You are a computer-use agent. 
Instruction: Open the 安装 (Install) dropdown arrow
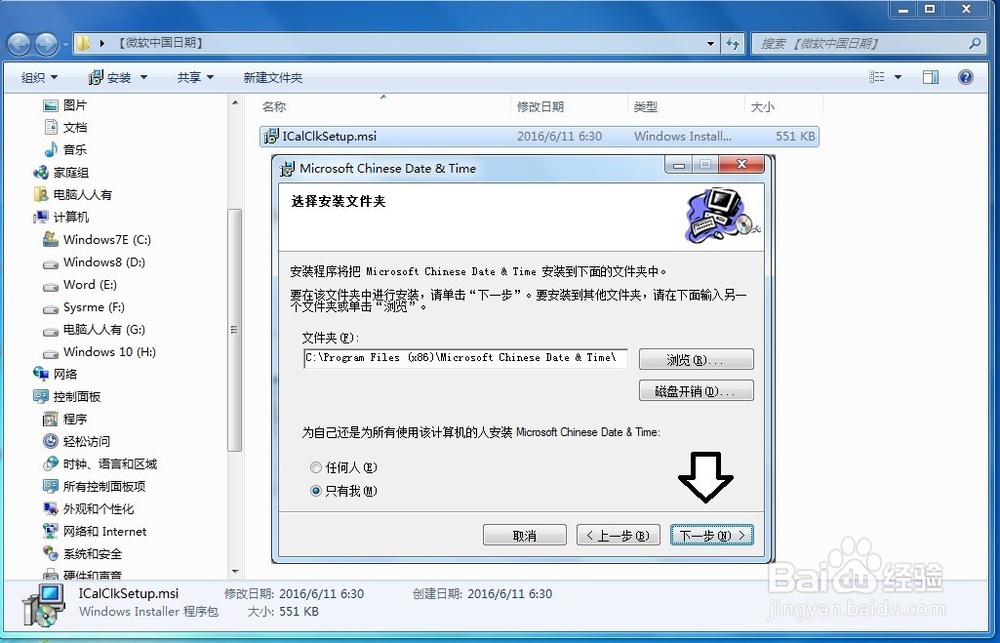point(143,77)
